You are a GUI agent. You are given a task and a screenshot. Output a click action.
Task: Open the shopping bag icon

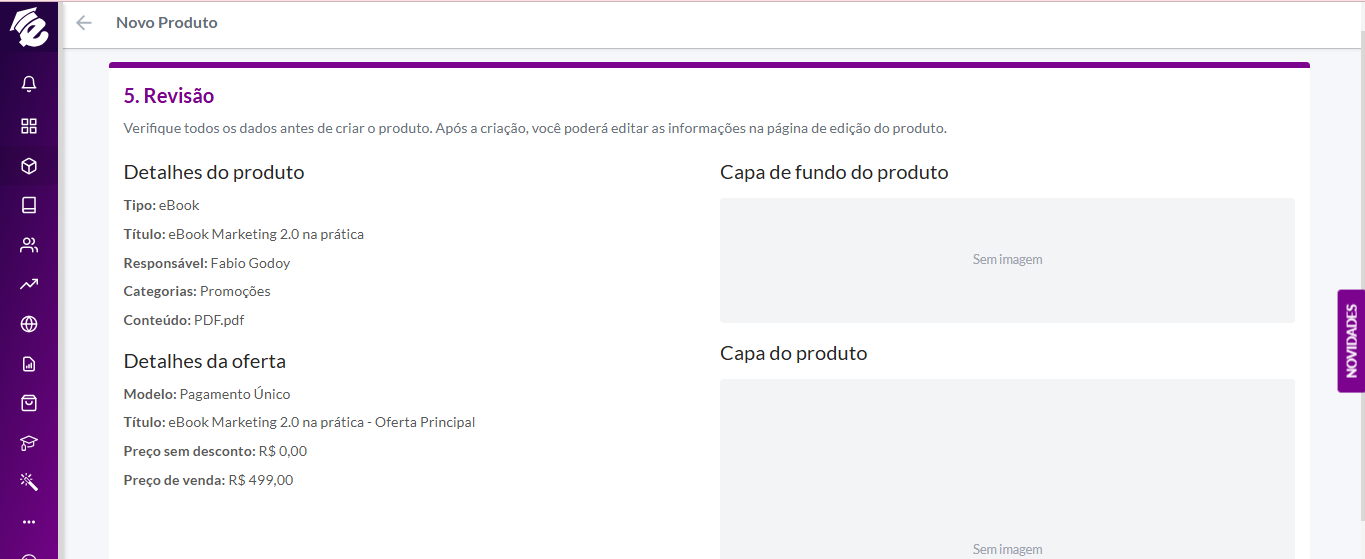tap(29, 403)
